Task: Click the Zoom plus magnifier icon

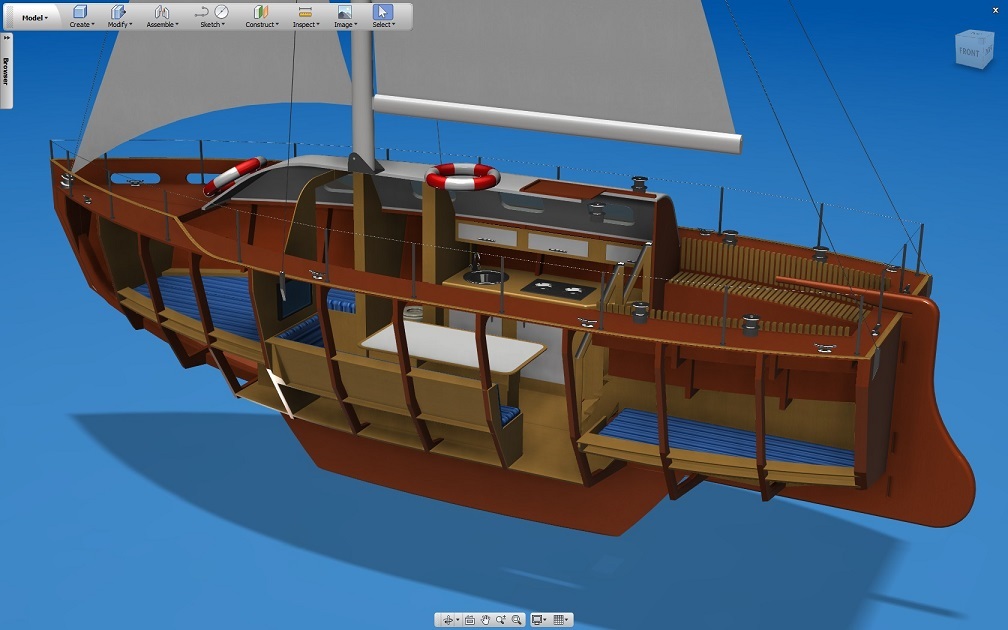Action: point(501,620)
